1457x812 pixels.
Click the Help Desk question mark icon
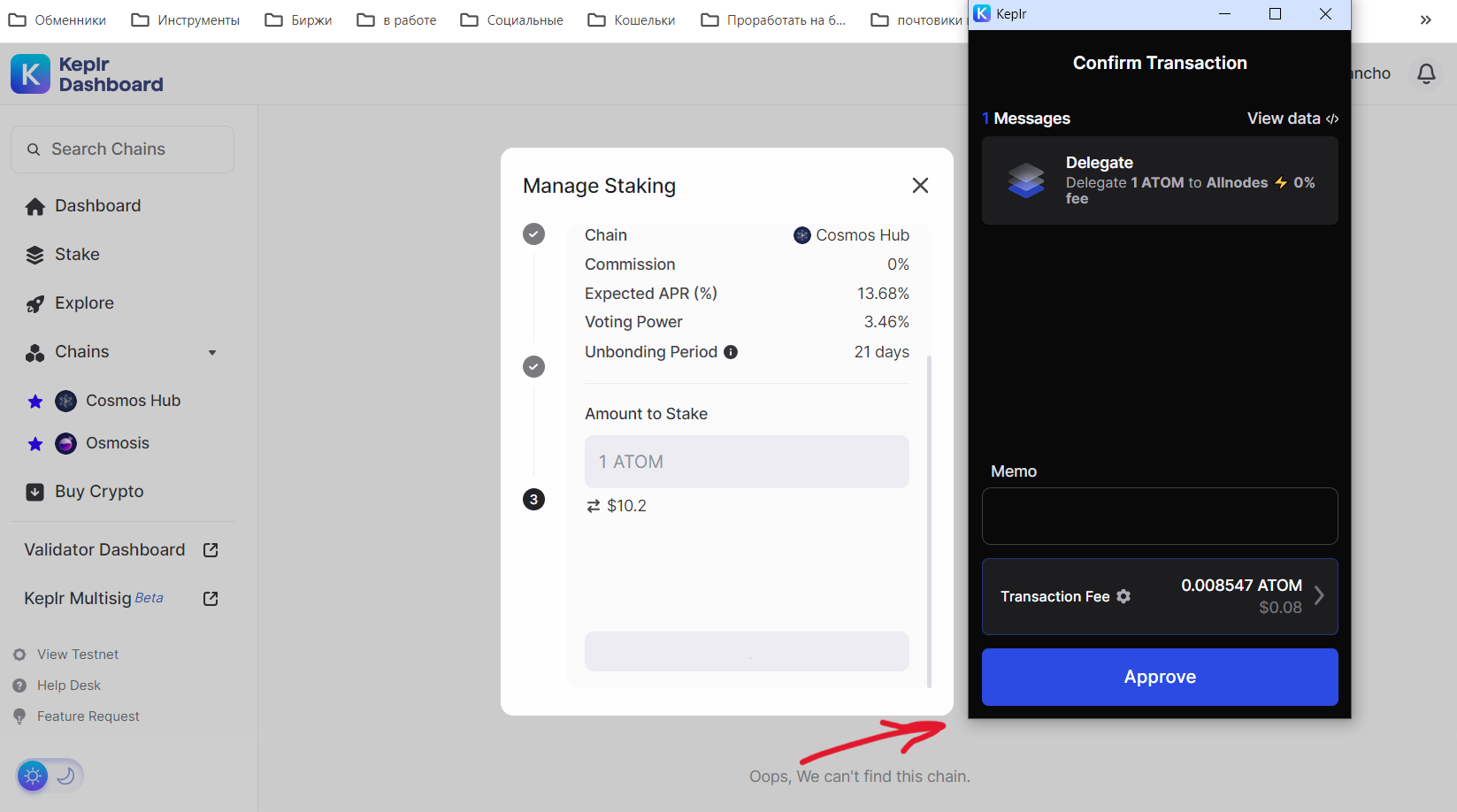pyautogui.click(x=19, y=686)
